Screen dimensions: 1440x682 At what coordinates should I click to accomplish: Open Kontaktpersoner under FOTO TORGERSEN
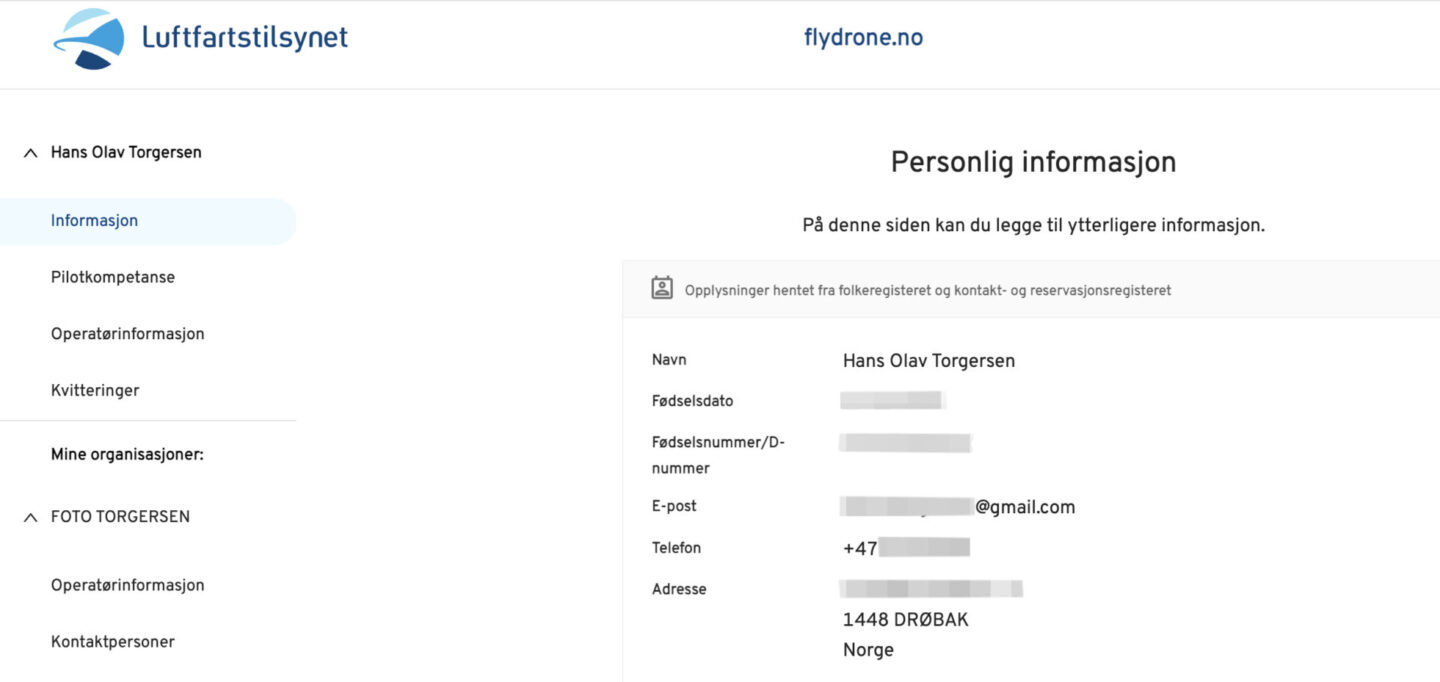[x=112, y=642]
